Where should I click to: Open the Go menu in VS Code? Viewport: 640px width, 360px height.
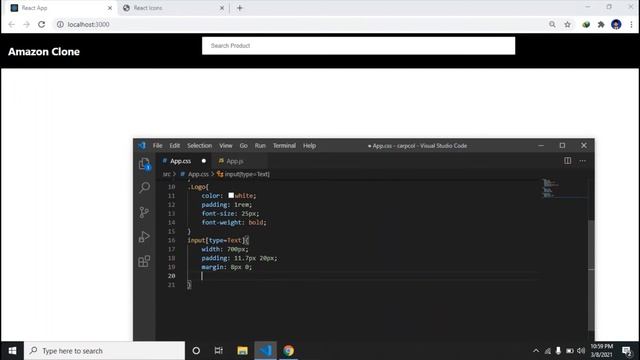tap(244, 146)
